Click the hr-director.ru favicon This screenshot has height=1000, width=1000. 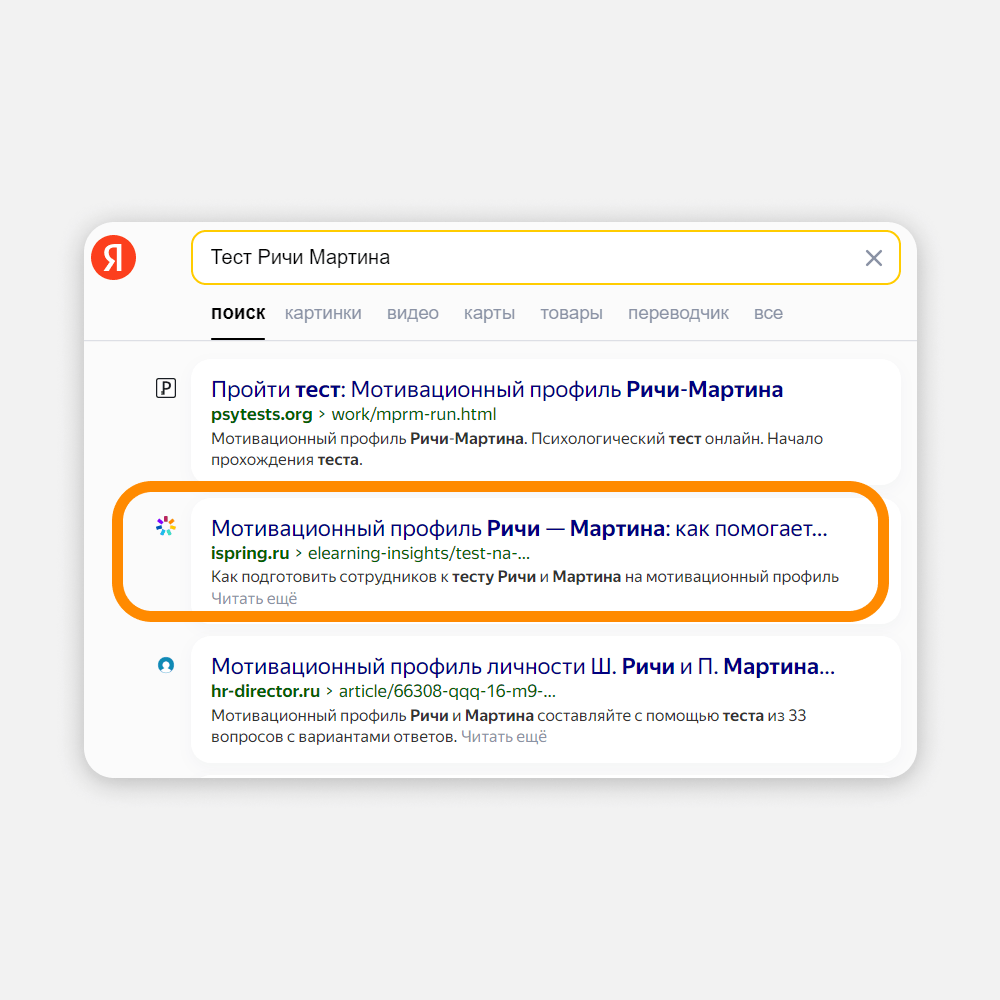click(166, 665)
